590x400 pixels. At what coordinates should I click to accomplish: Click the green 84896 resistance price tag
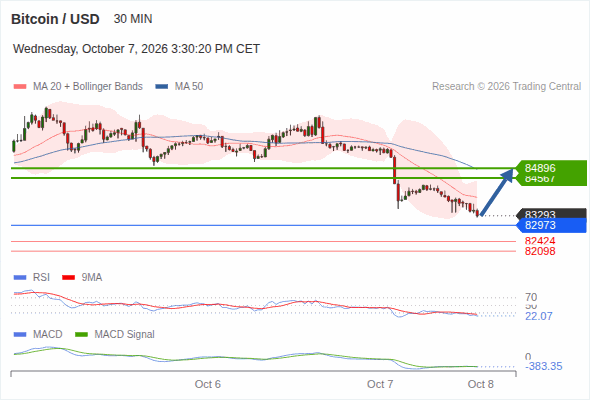[551, 168]
